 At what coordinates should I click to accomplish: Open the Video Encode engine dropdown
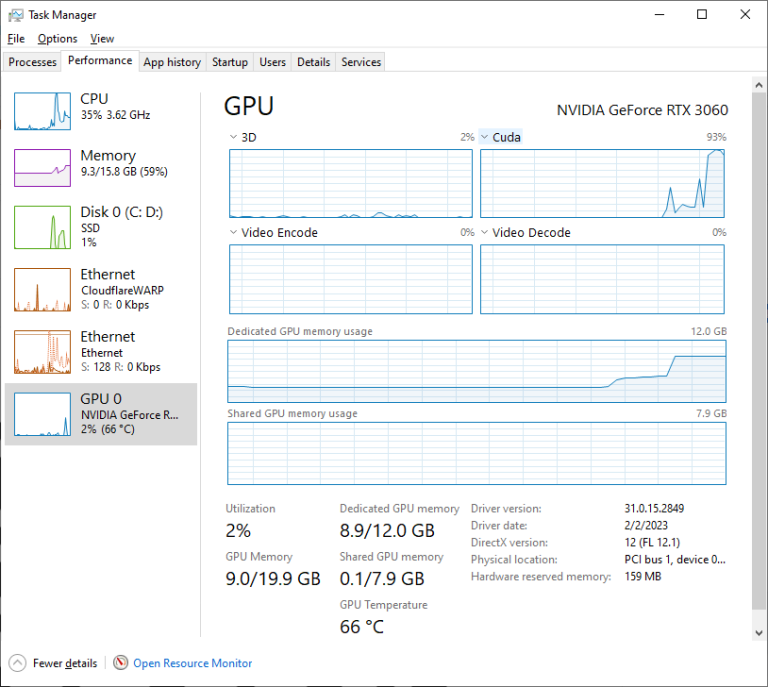click(x=234, y=233)
